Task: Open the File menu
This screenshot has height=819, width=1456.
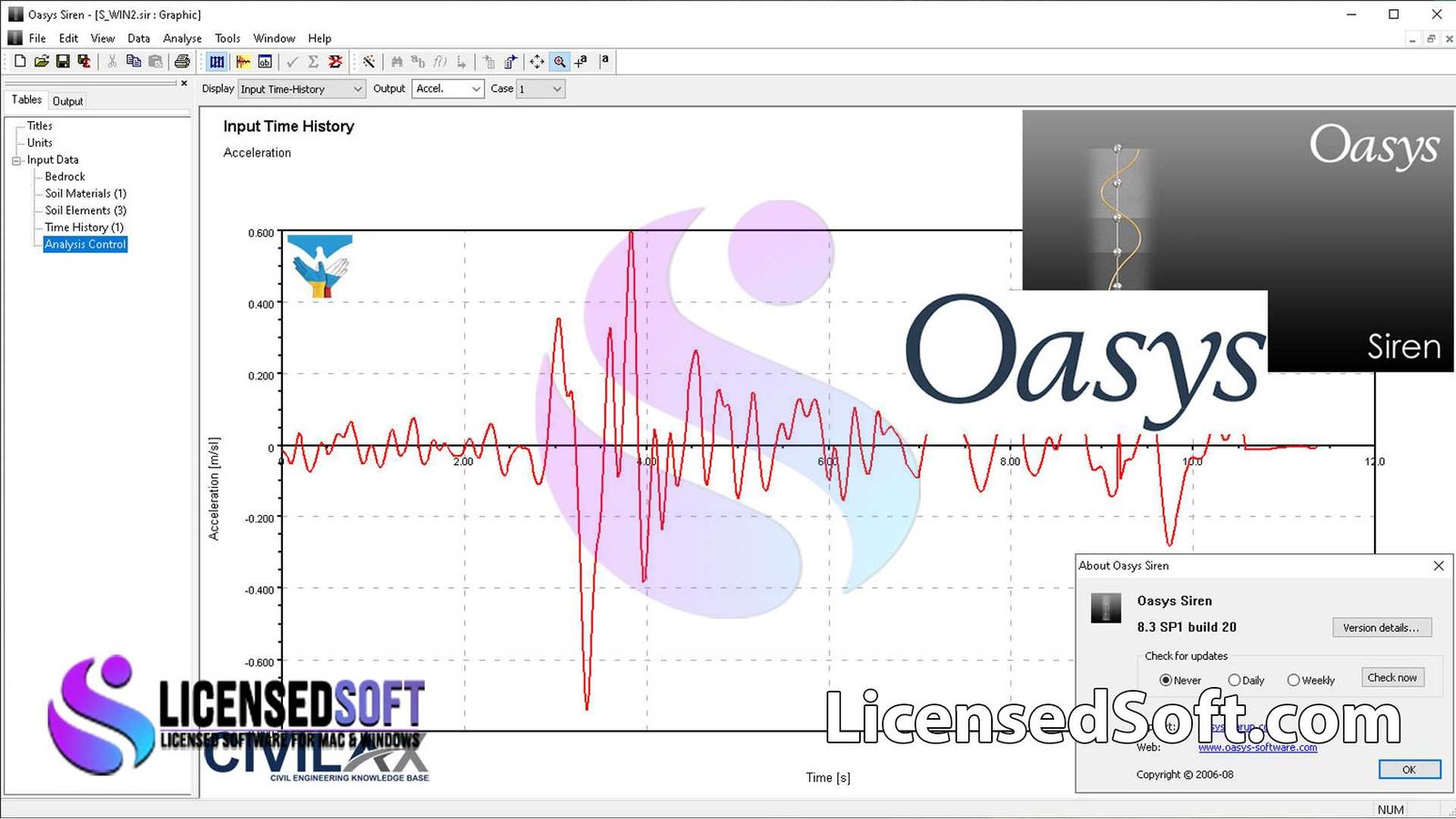Action: (37, 38)
